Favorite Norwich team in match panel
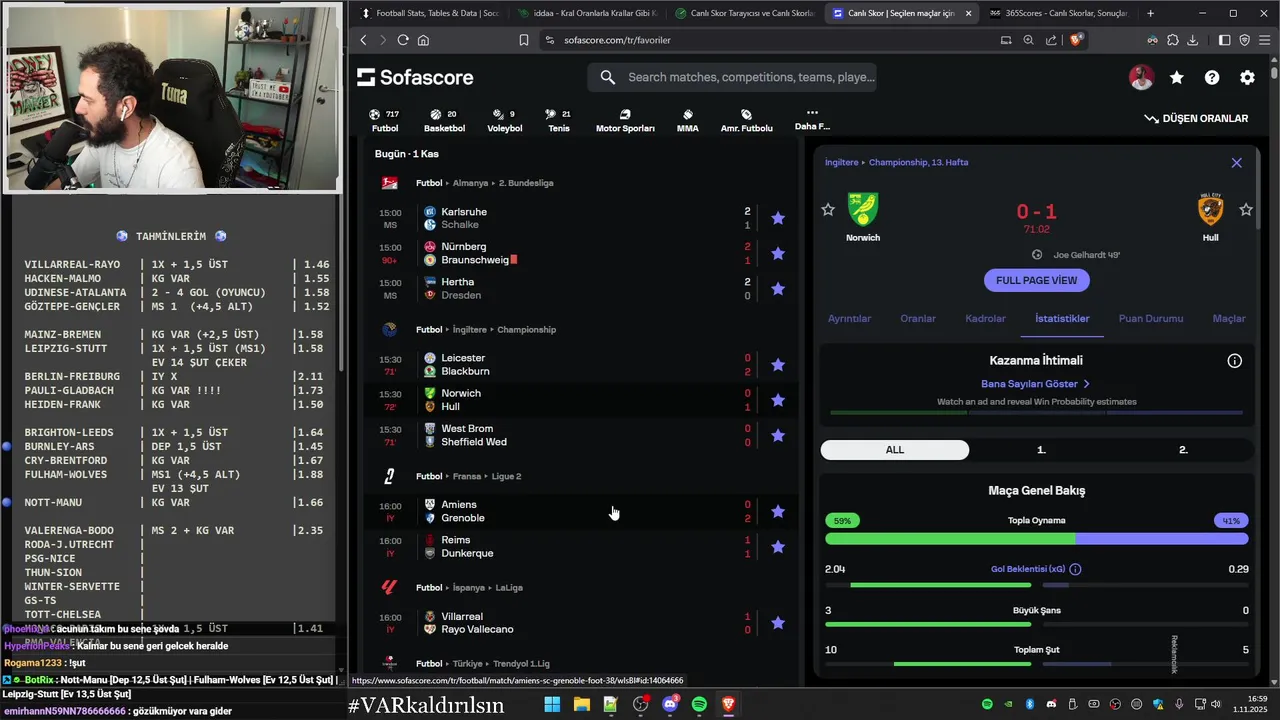 (828, 209)
